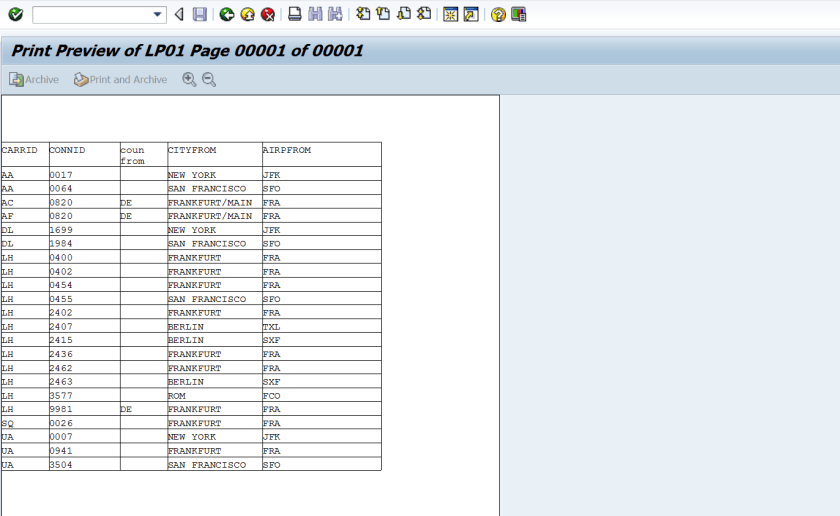Click the SQ carrier cell
840x516 pixels.
[8, 423]
